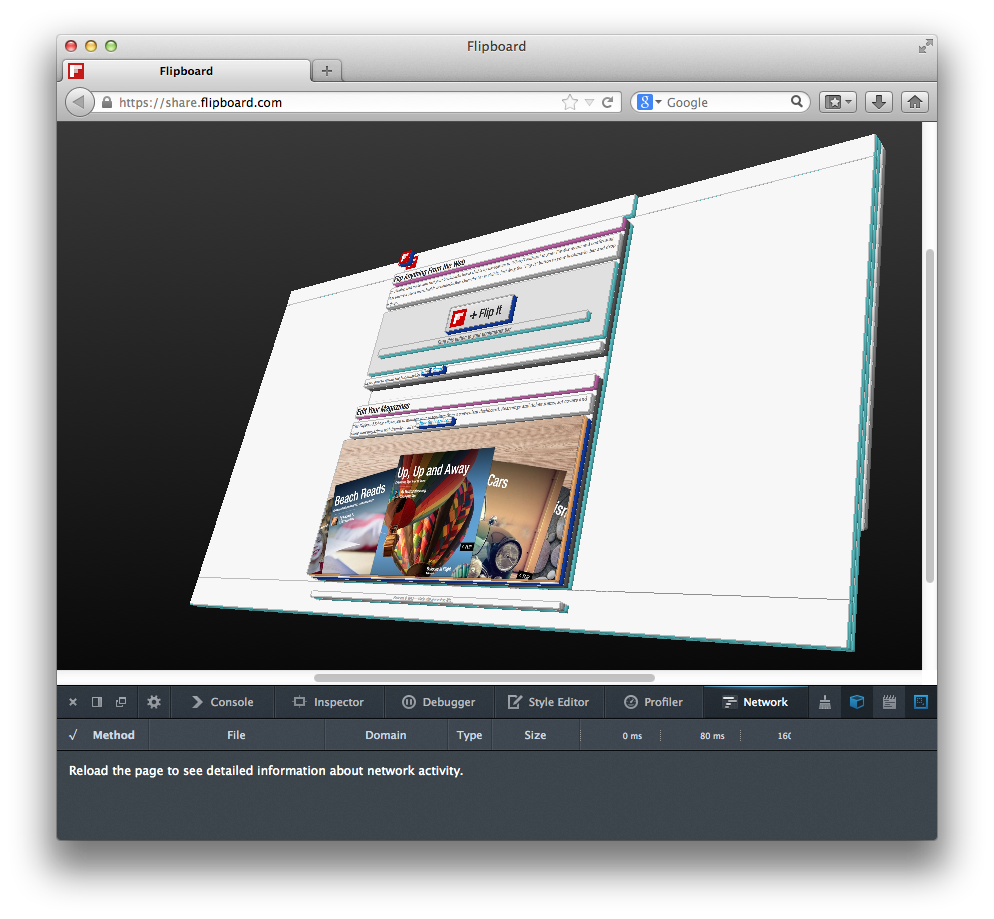Image resolution: width=994 pixels, height=919 pixels.
Task: Zoom the window with the green button
Action: (x=111, y=46)
